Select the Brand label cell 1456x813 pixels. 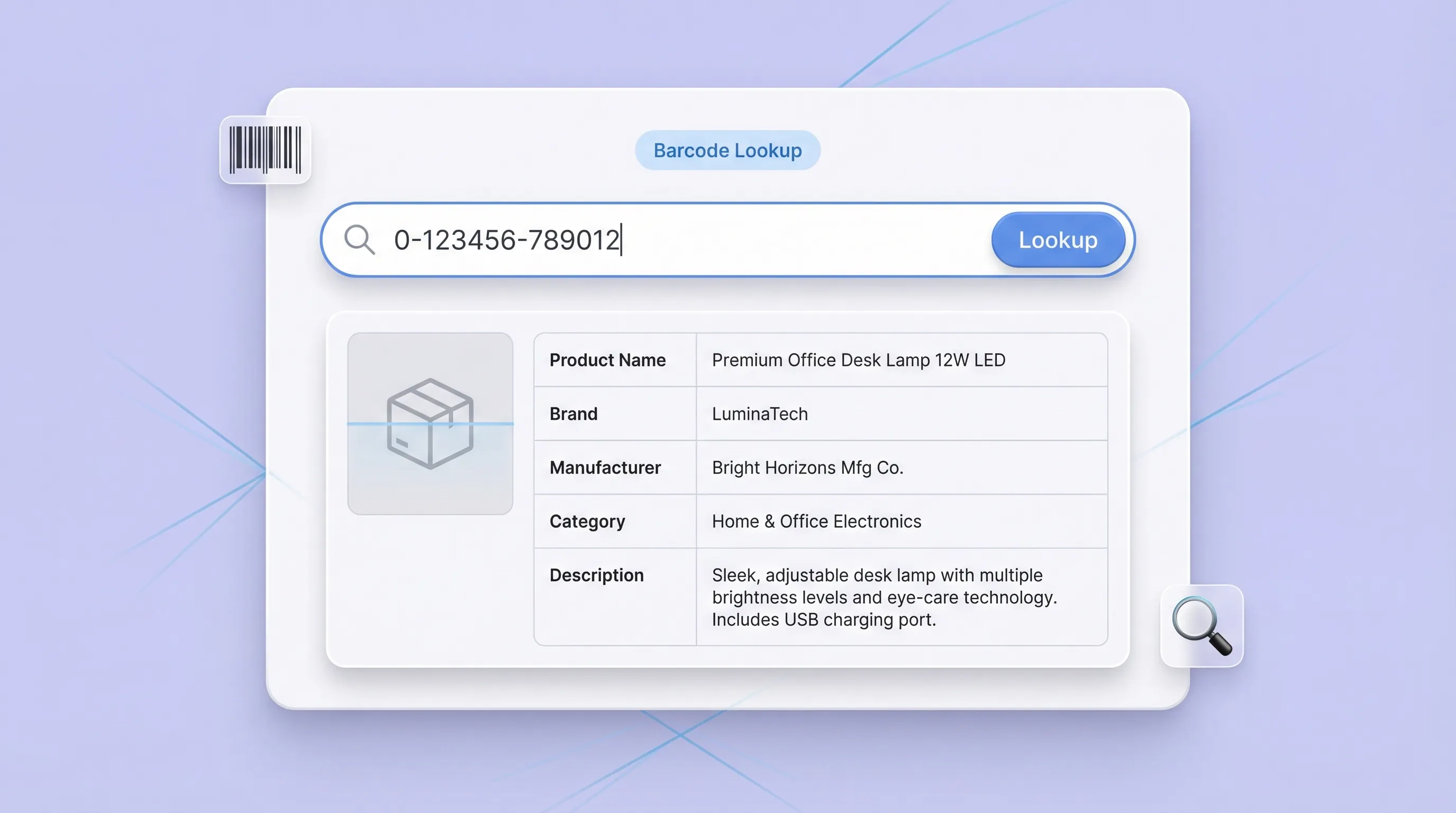[x=573, y=414]
